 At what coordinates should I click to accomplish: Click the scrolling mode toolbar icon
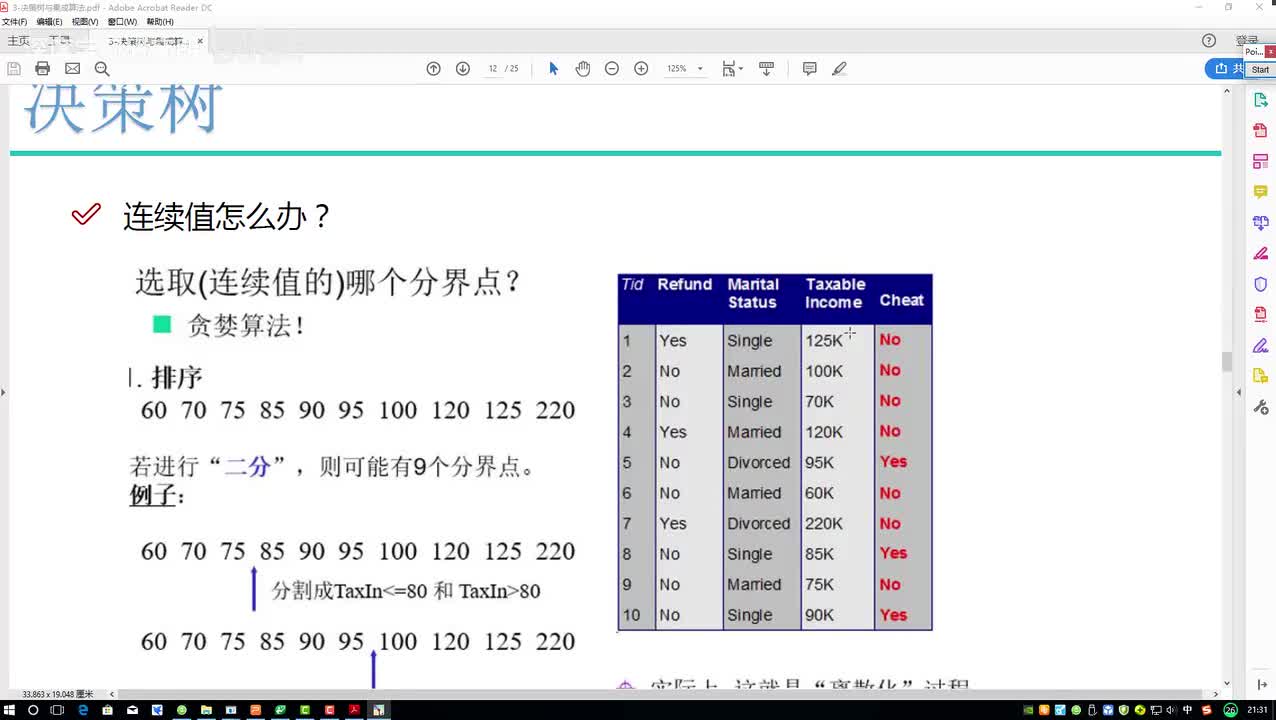(x=767, y=69)
